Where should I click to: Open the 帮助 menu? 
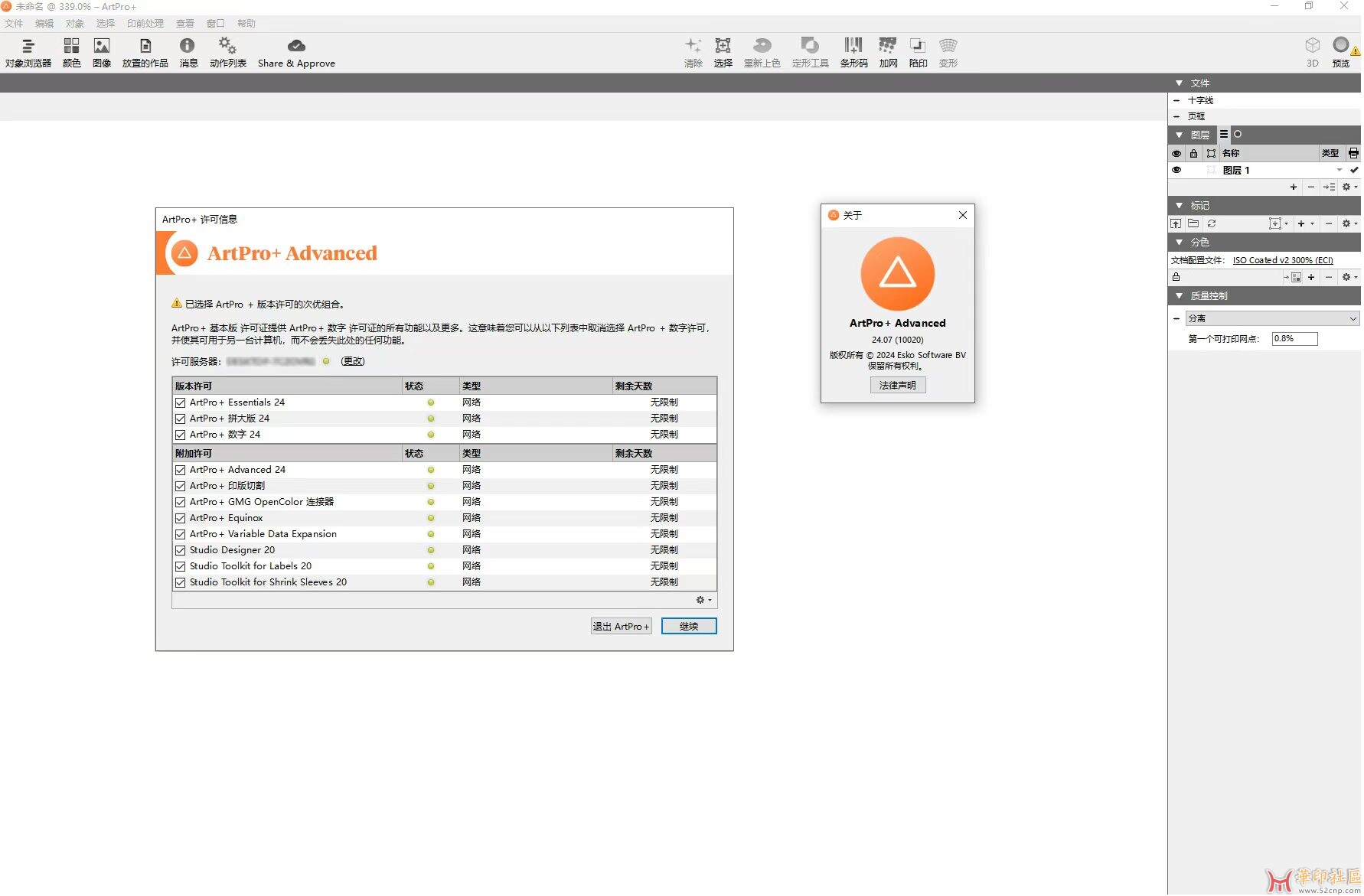pyautogui.click(x=246, y=24)
